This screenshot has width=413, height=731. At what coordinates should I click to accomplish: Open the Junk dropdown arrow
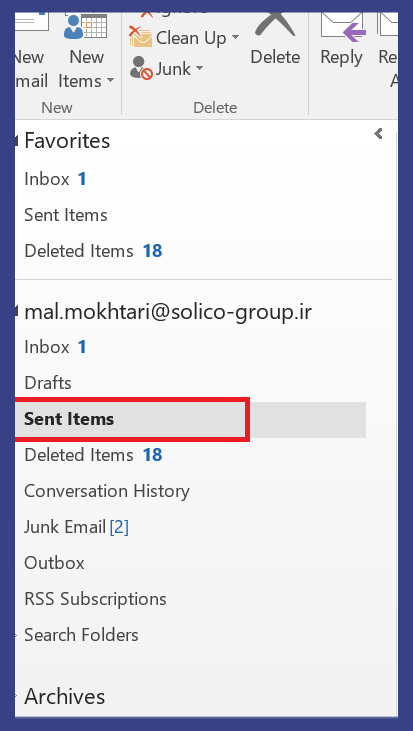click(x=200, y=69)
